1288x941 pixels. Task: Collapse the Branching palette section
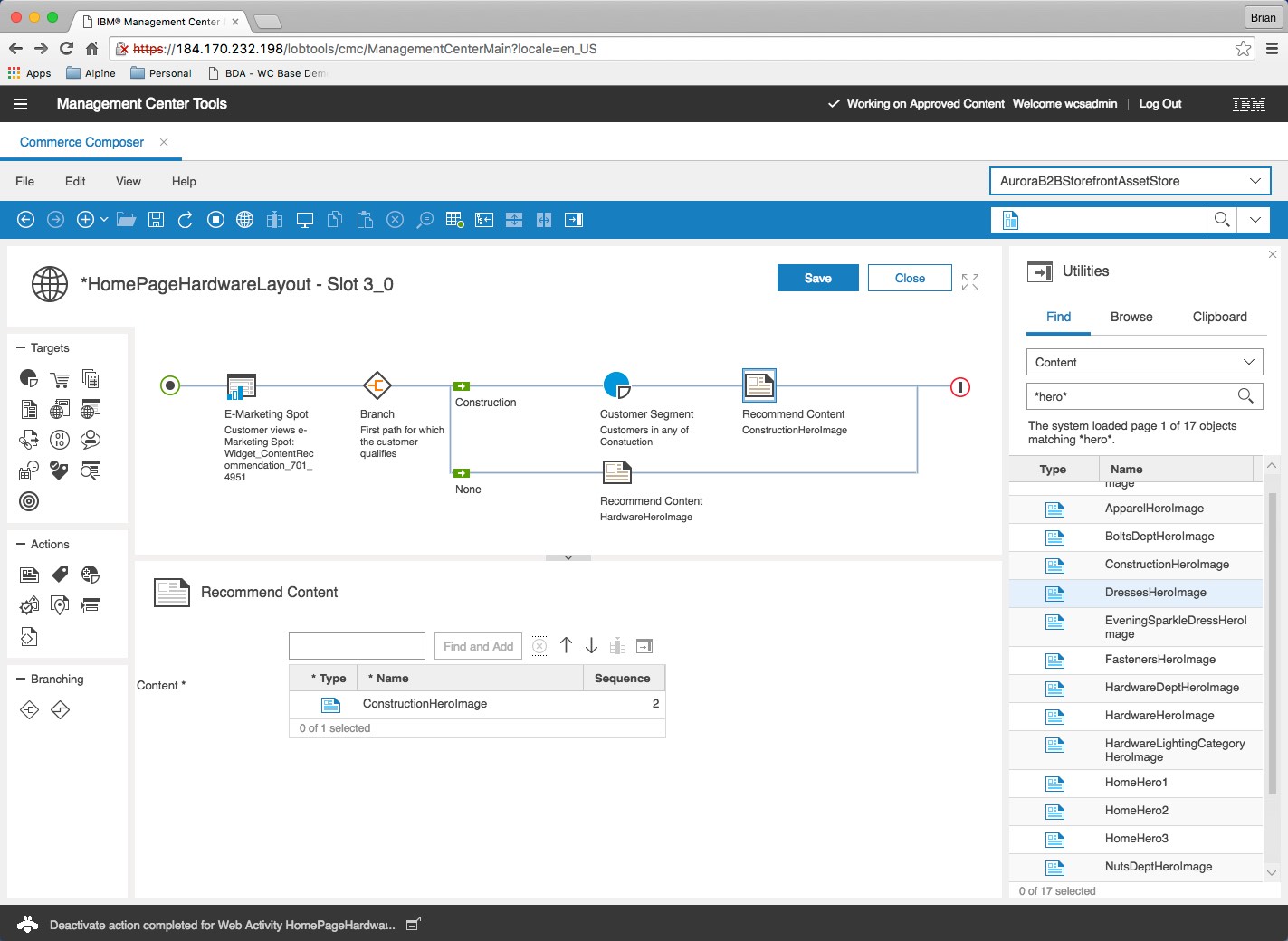pos(21,680)
